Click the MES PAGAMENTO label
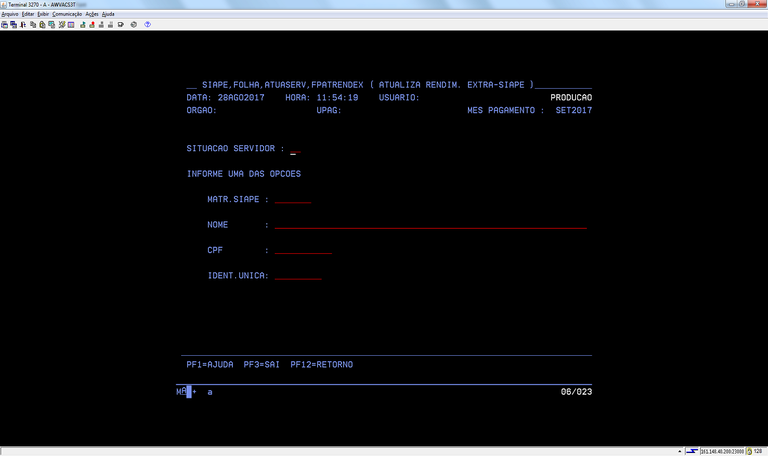This screenshot has height=456, width=768. tap(505, 110)
